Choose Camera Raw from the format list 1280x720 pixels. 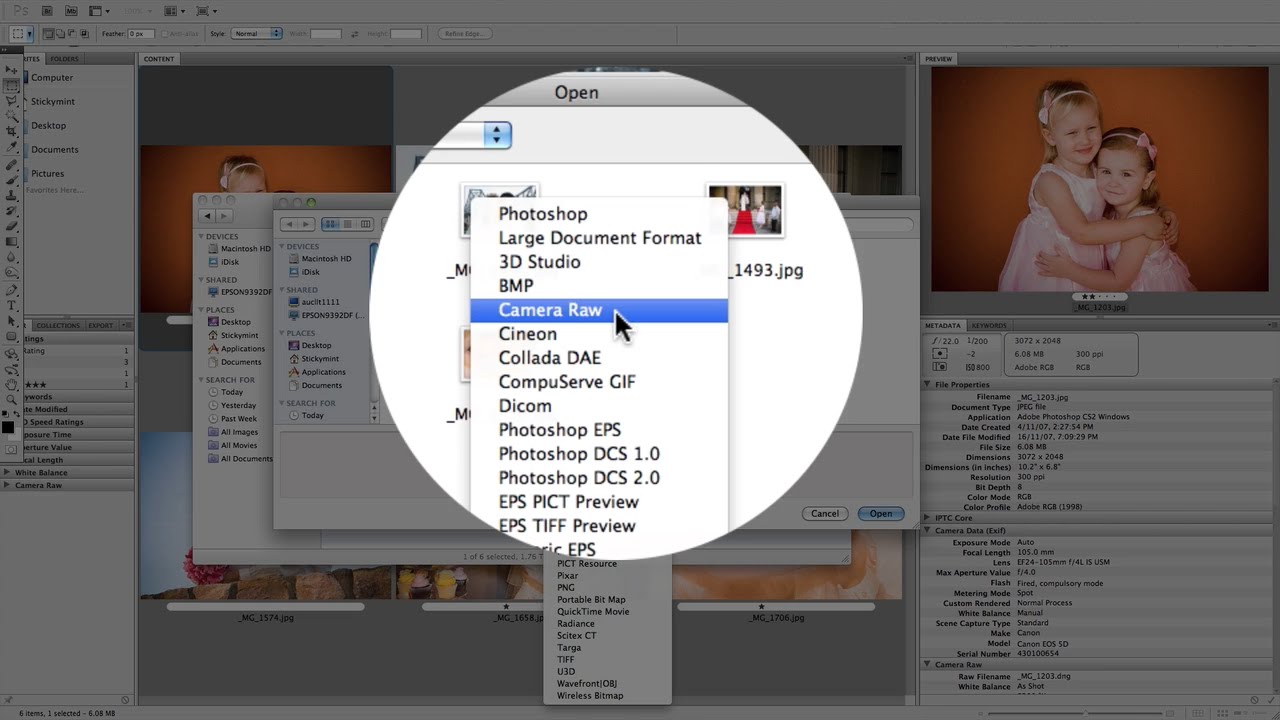pos(599,310)
